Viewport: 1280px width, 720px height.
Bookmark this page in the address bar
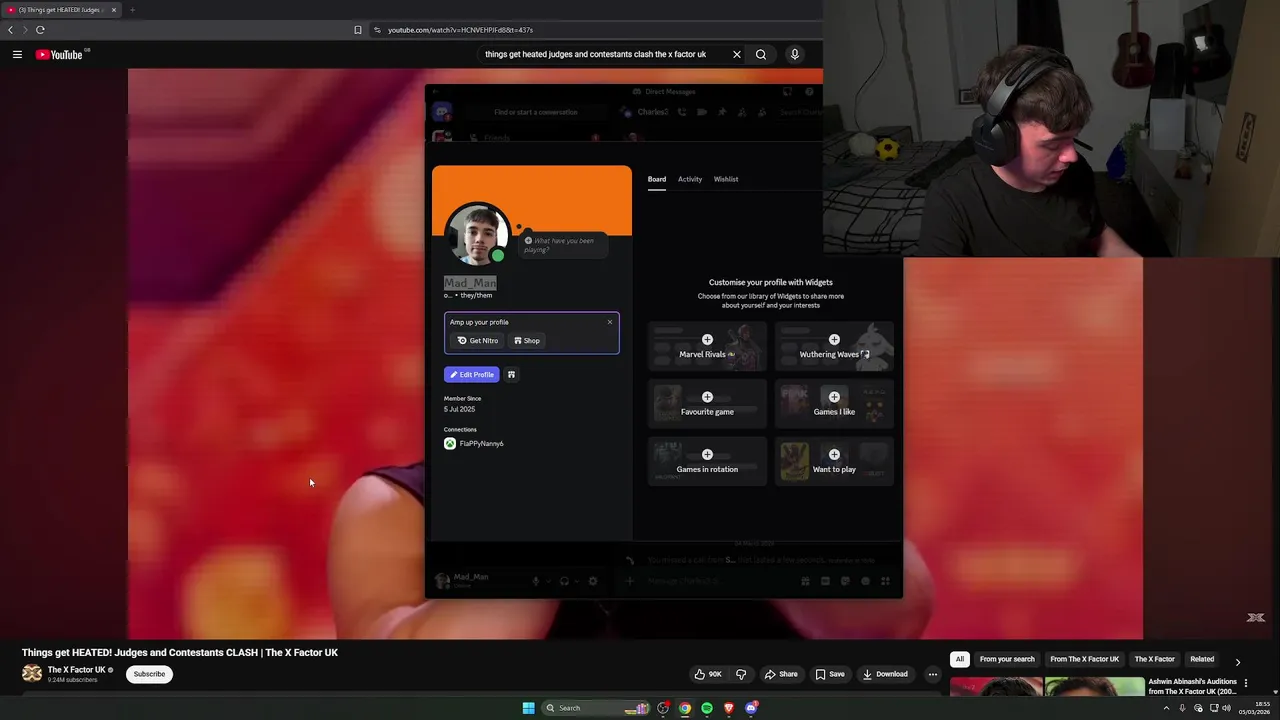click(358, 30)
